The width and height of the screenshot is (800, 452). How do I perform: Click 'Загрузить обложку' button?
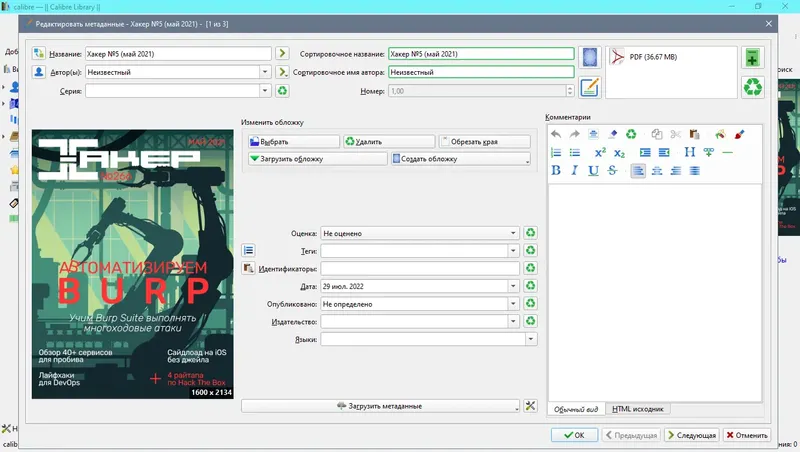coord(317,159)
